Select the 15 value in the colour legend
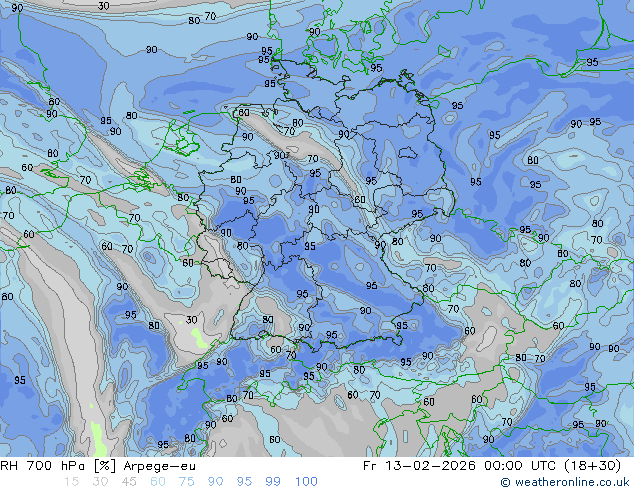This screenshot has width=634, height=490. (x=71, y=482)
